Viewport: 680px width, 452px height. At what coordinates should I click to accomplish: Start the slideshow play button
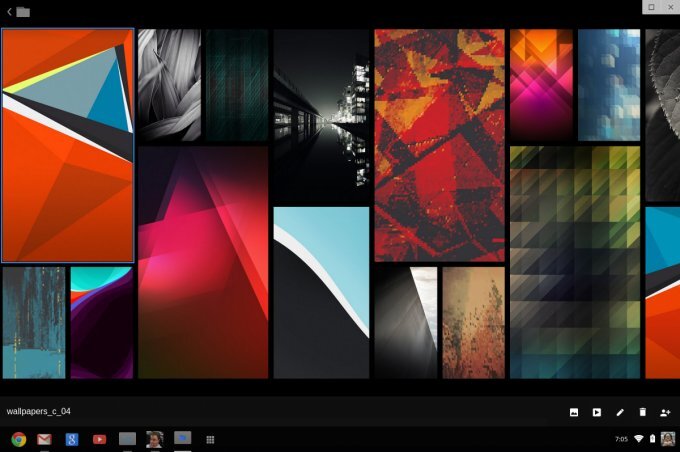(597, 412)
